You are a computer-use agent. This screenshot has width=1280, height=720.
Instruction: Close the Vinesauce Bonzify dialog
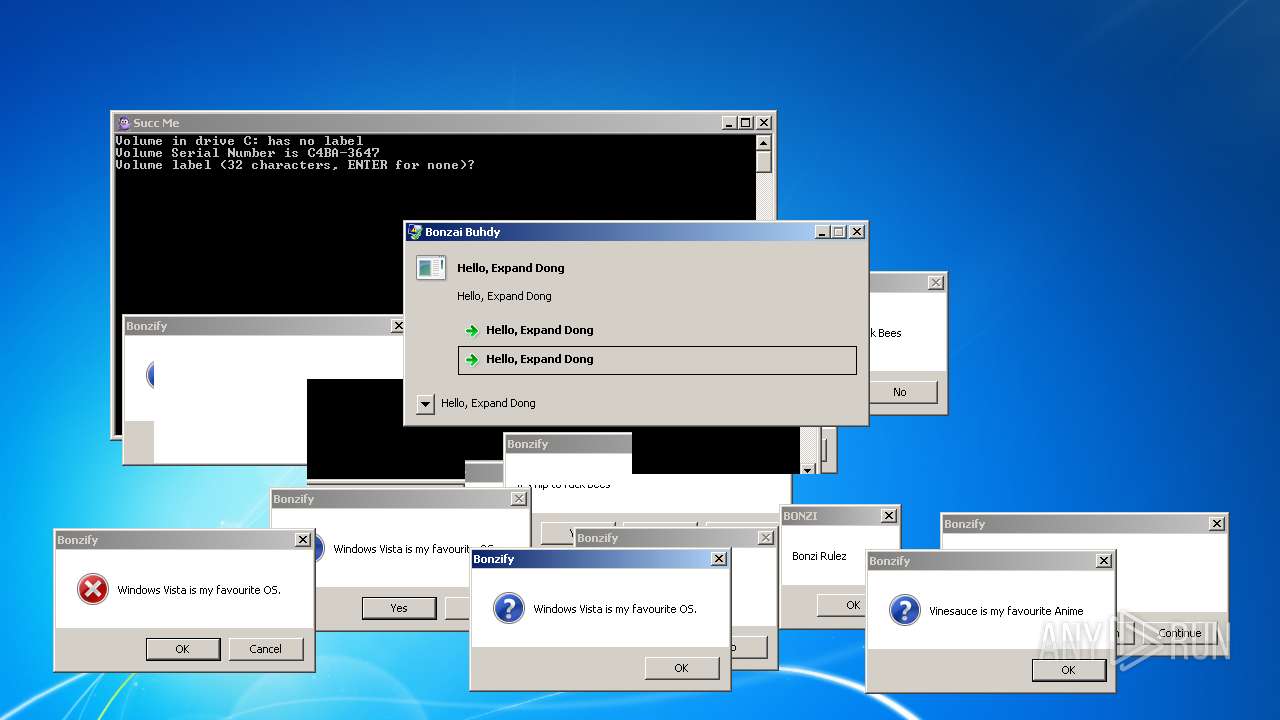click(1104, 561)
